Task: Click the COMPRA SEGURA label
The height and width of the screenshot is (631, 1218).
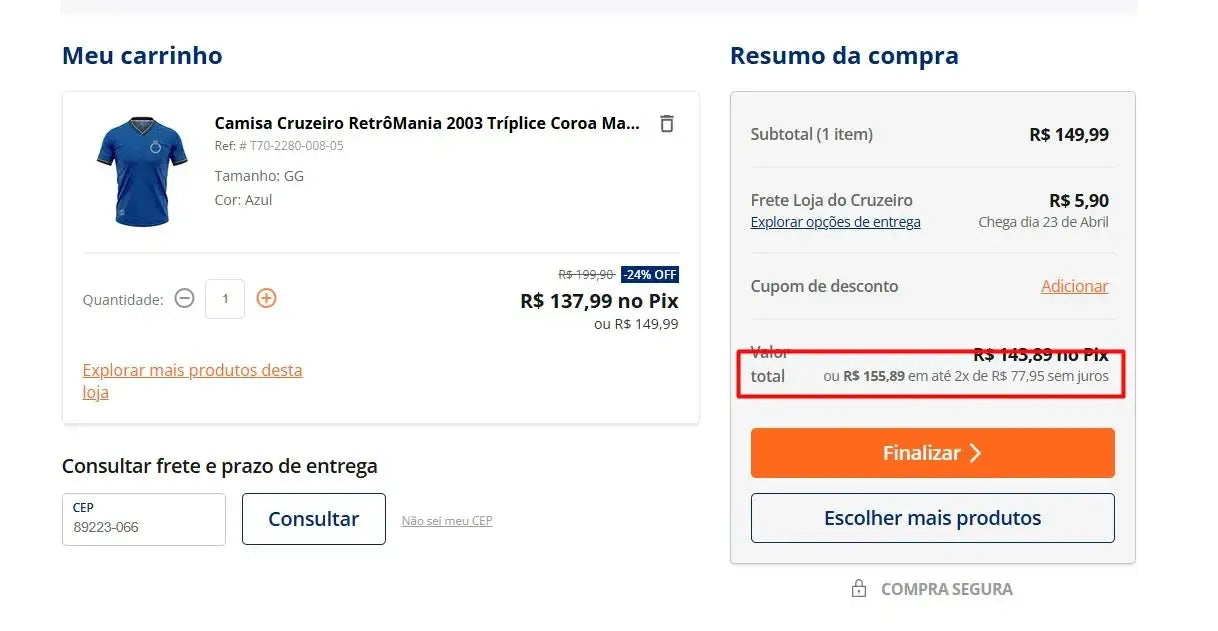Action: [946, 589]
